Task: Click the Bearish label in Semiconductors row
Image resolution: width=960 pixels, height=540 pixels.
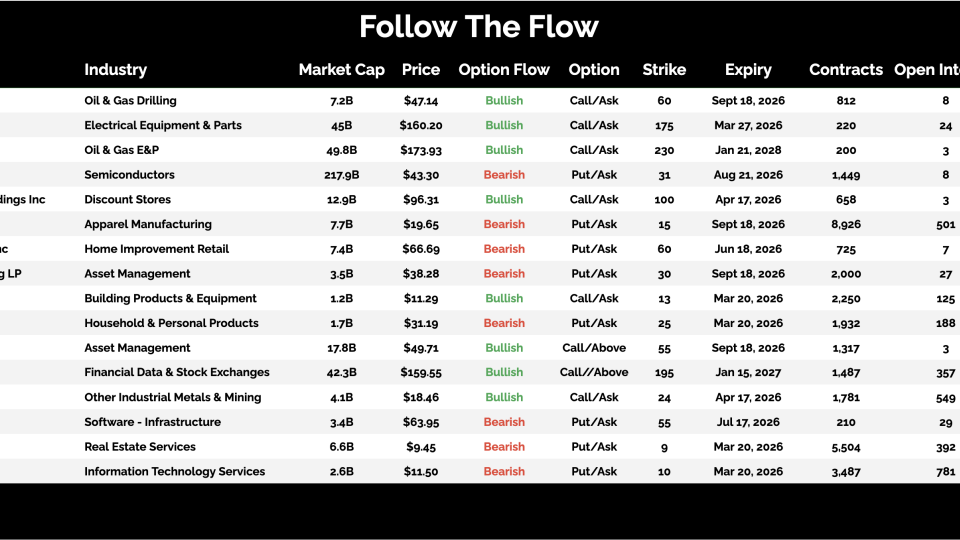Action: 504,175
